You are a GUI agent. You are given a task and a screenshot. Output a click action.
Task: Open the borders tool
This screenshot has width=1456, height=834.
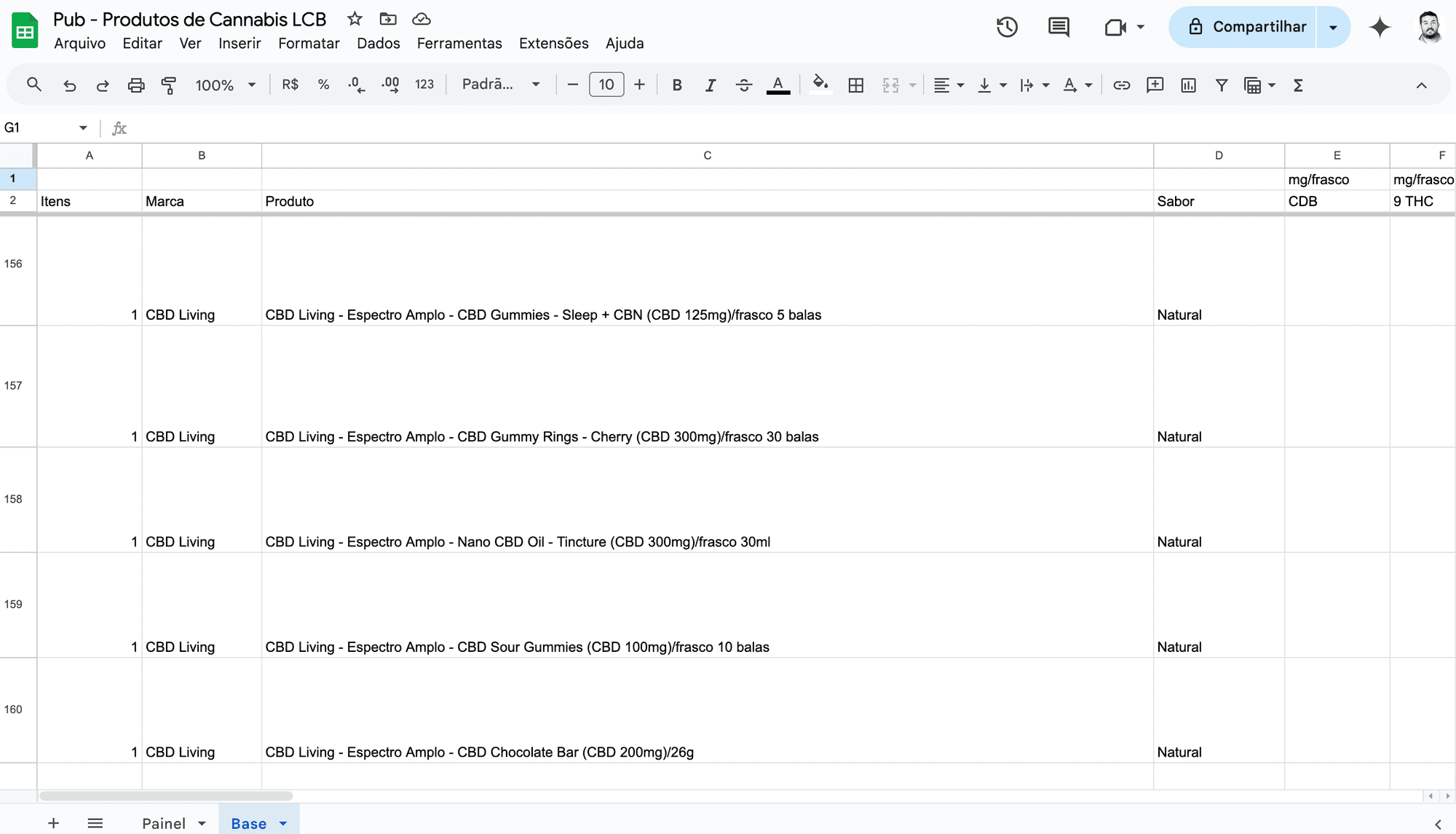pyautogui.click(x=856, y=85)
